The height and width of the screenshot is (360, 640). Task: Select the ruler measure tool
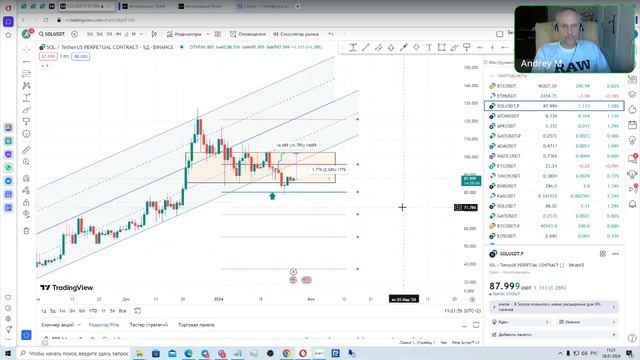(x=27, y=150)
